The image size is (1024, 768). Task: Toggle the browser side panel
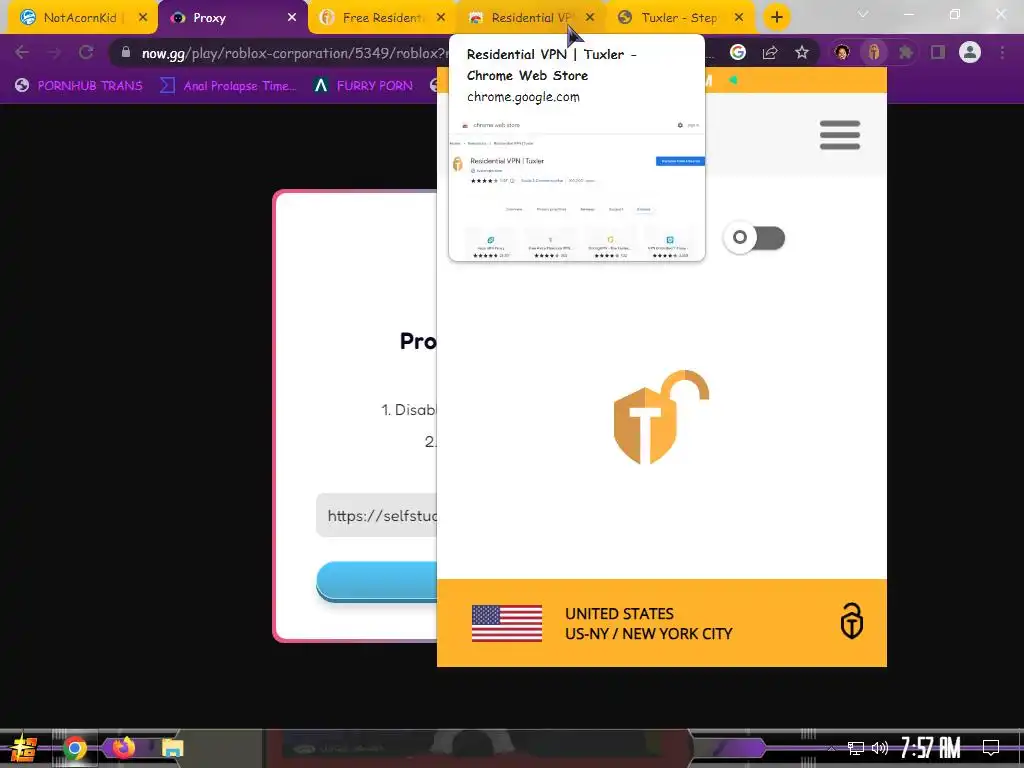(x=938, y=52)
